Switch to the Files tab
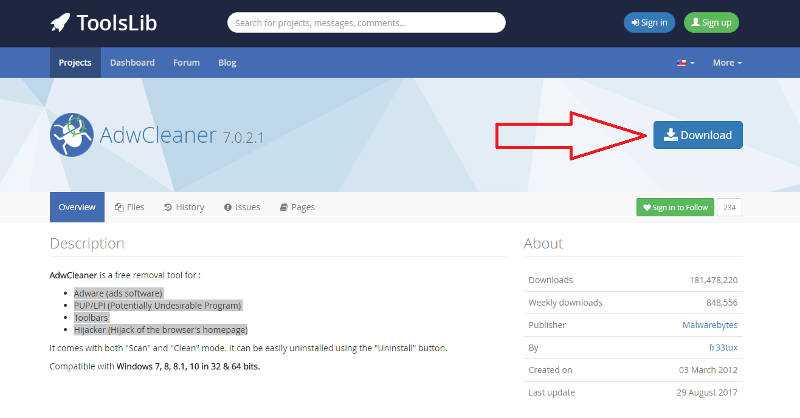800x418 pixels. [130, 207]
